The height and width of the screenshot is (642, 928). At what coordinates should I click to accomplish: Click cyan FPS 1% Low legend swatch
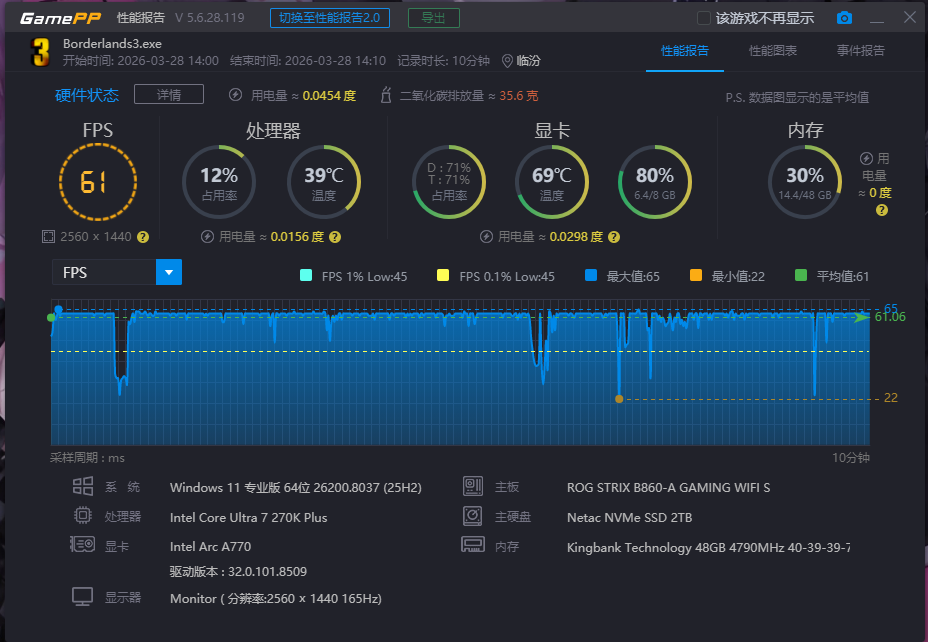pos(306,275)
